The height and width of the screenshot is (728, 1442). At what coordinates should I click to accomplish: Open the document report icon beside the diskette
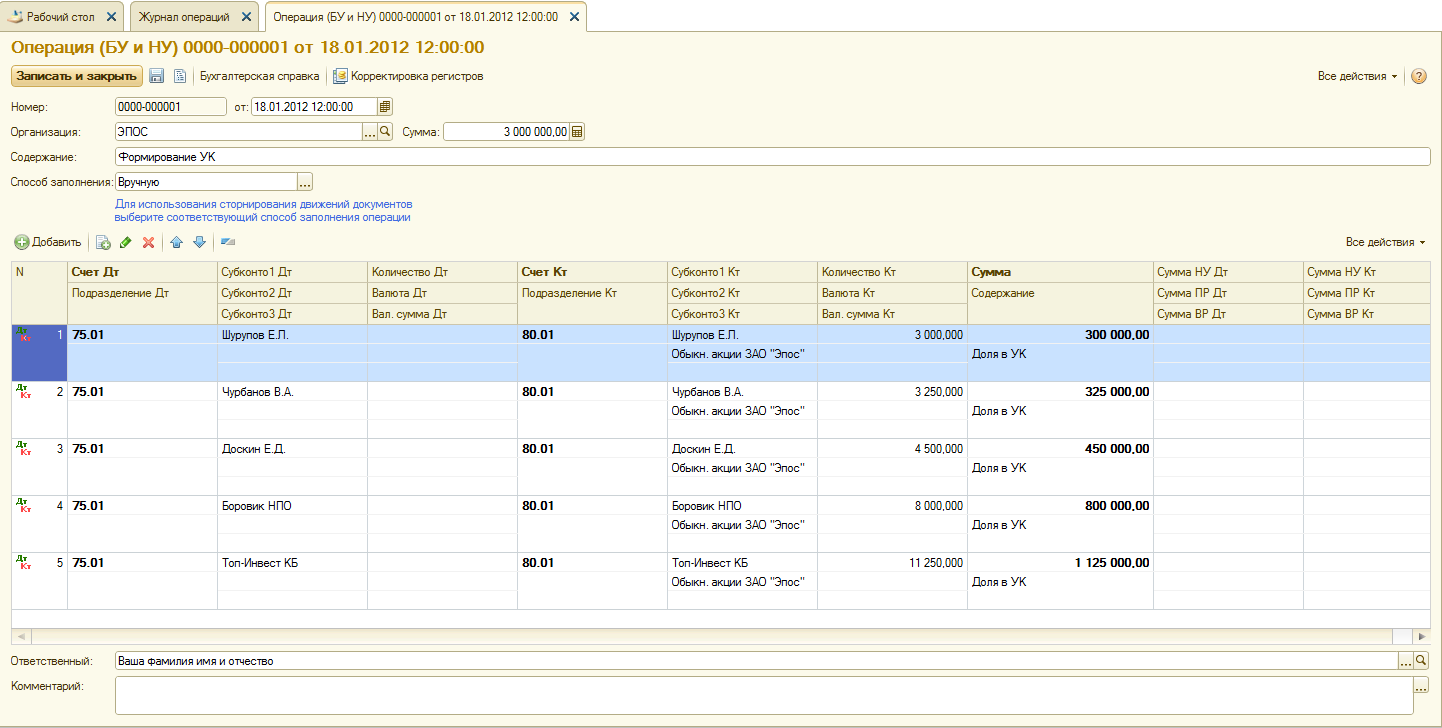coord(180,76)
